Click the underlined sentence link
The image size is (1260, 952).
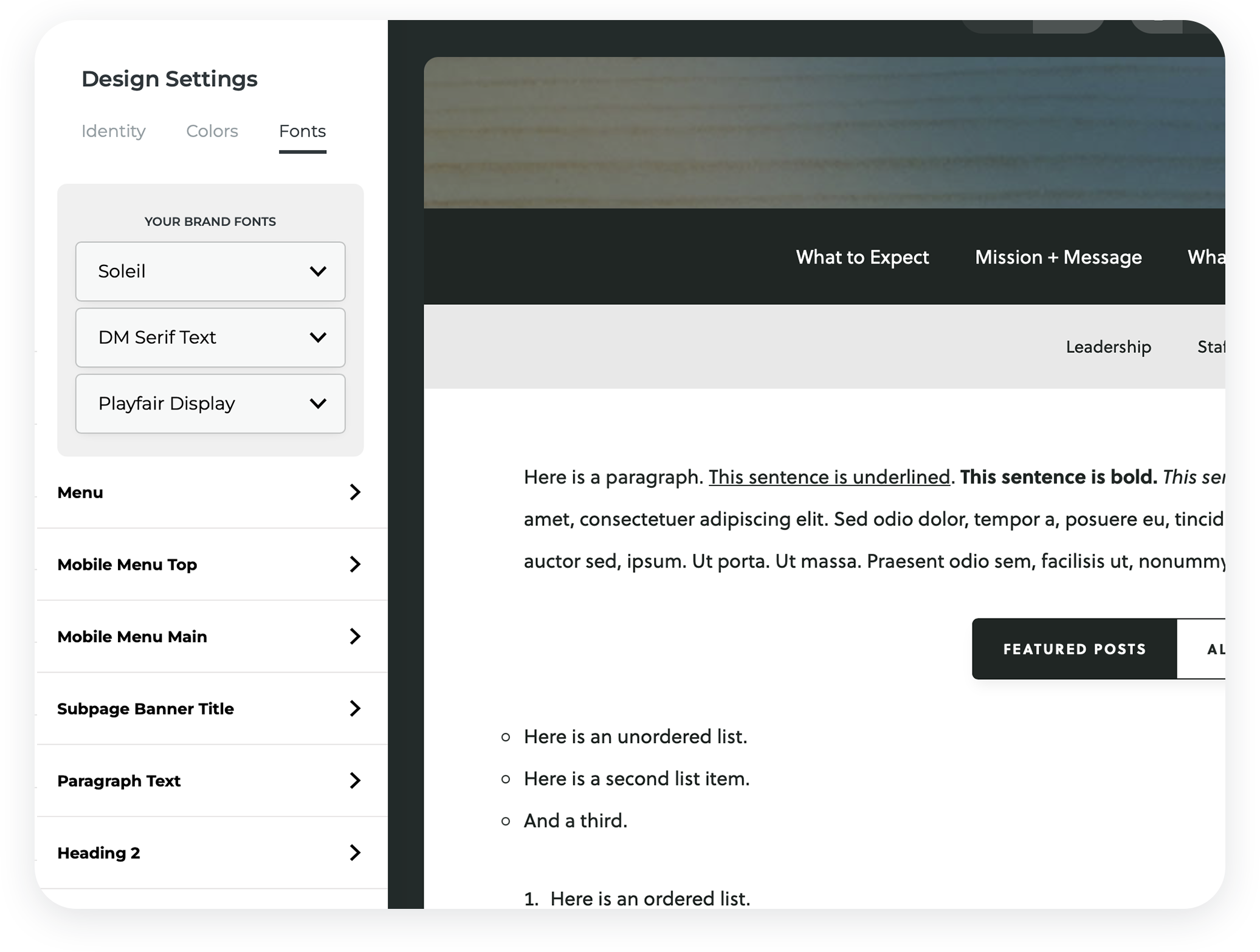828,477
